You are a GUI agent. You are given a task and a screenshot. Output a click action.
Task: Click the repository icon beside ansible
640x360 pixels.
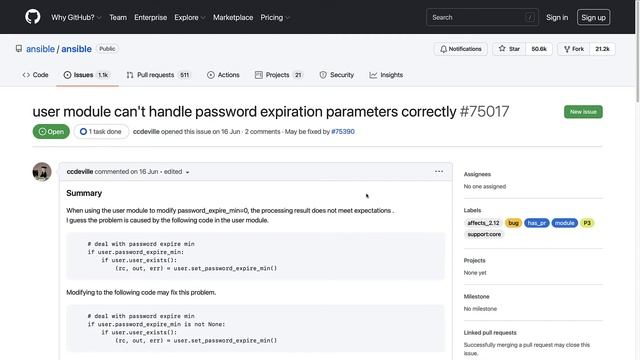(x=19, y=49)
